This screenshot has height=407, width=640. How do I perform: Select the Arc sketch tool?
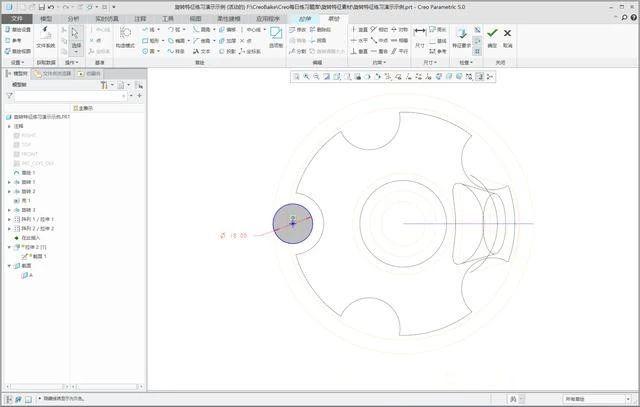coord(174,30)
